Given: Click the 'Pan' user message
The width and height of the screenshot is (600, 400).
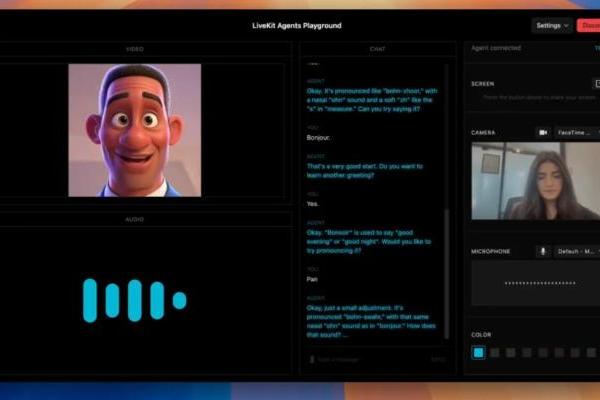Looking at the screenshot, I should coord(312,279).
